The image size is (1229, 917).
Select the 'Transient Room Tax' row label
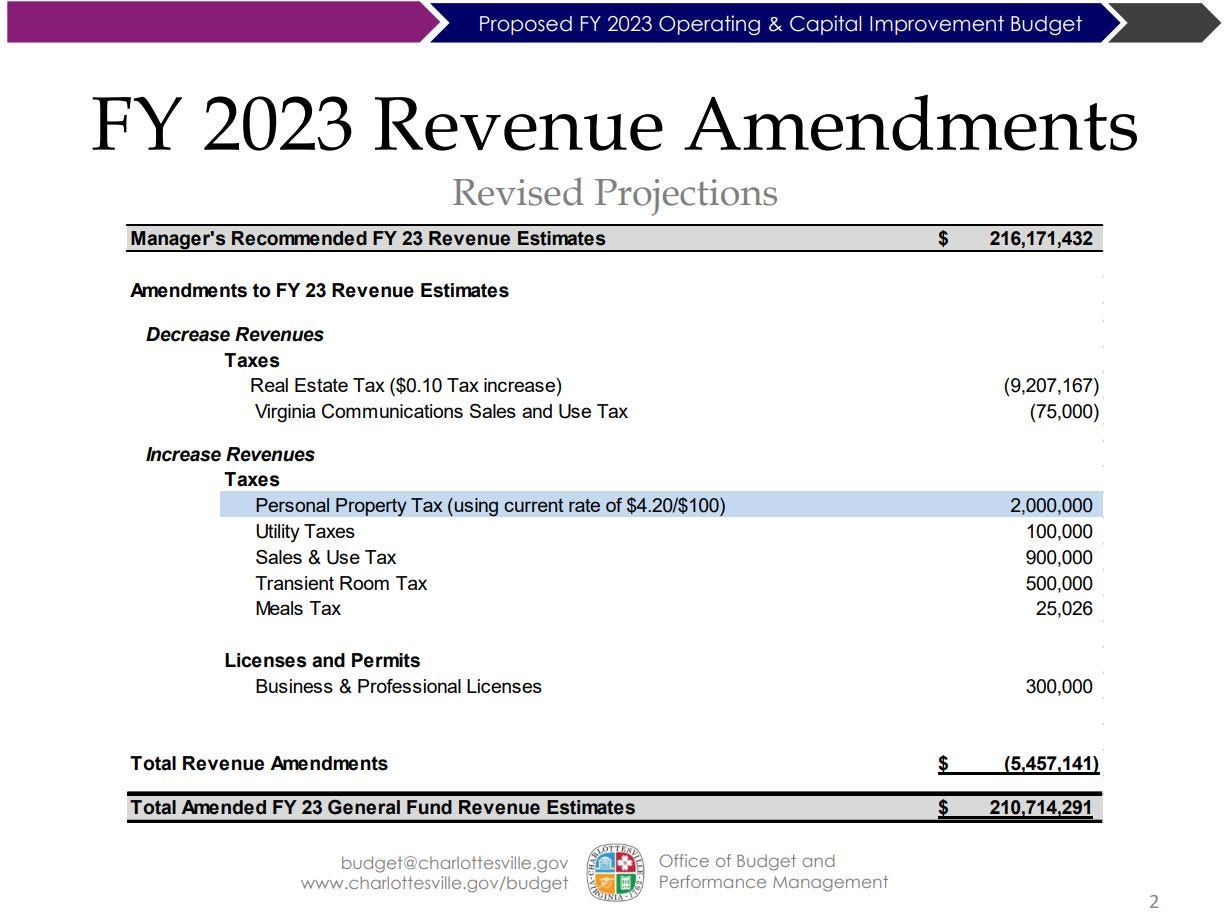(x=341, y=584)
